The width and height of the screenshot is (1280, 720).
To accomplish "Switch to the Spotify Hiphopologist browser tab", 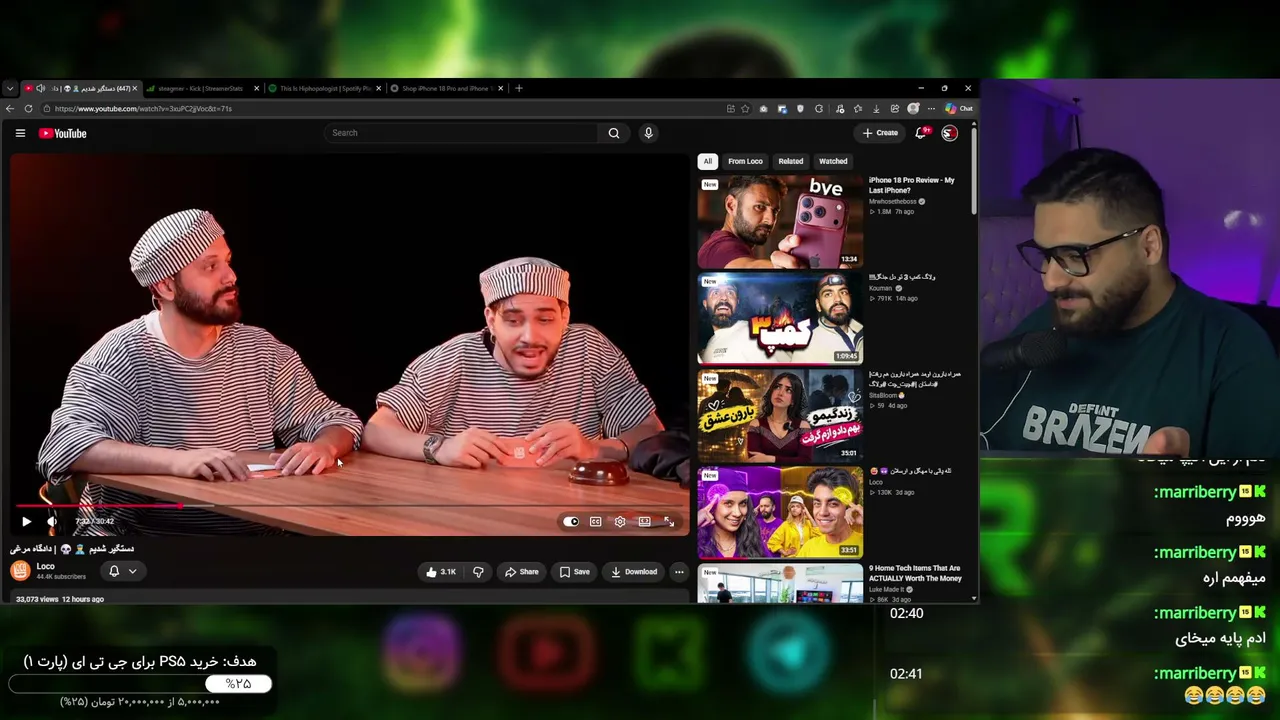I will tap(325, 88).
